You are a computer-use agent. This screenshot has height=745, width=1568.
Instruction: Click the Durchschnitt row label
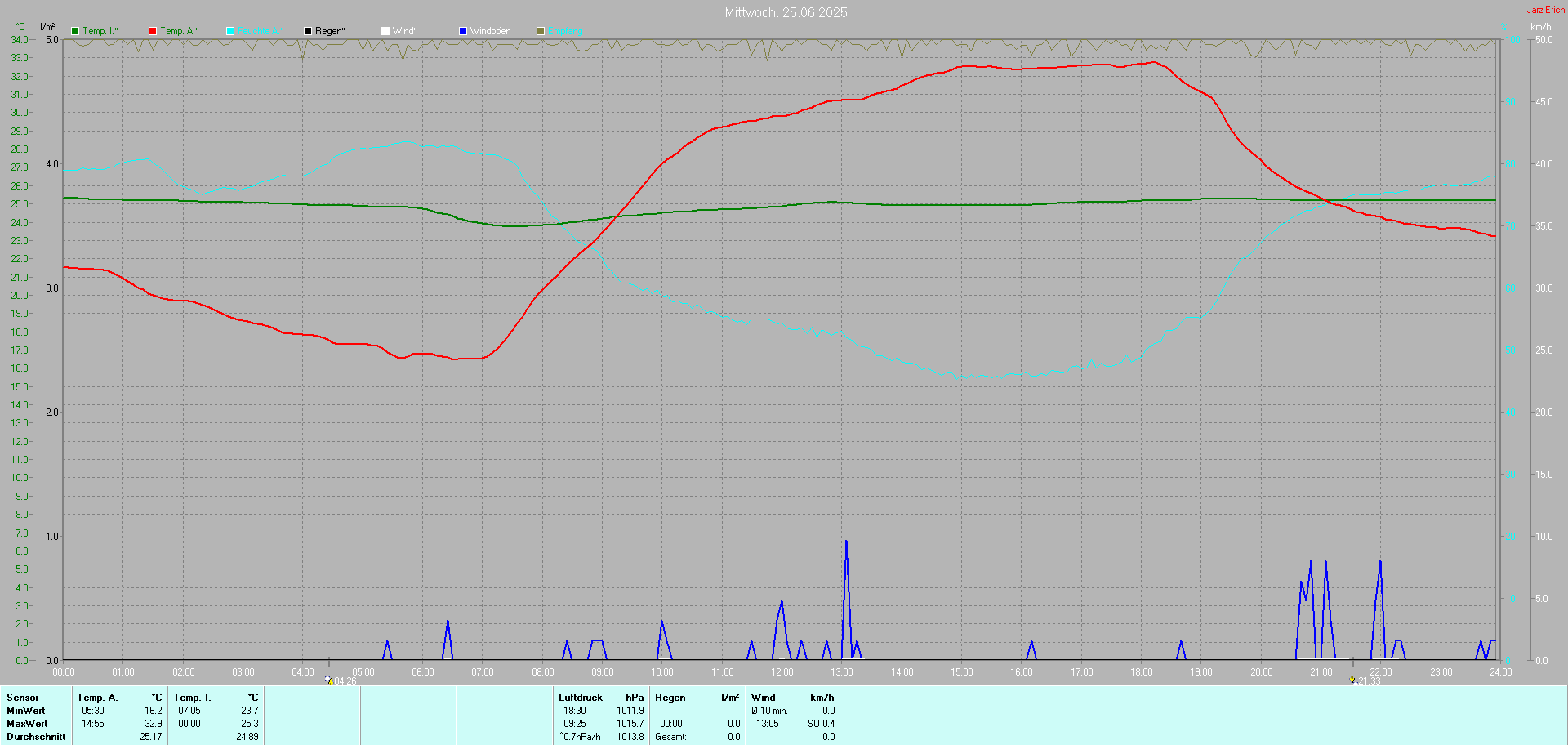pos(36,737)
